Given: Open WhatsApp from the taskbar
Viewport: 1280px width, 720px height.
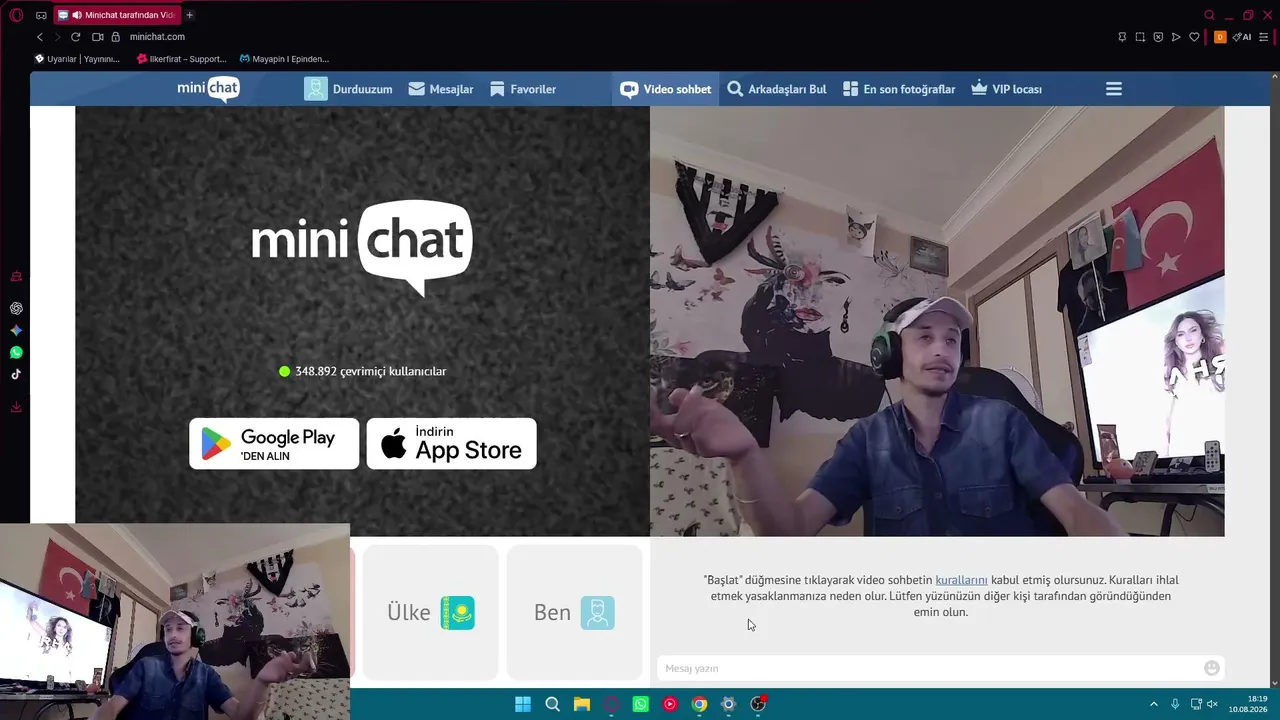Looking at the screenshot, I should click(641, 704).
